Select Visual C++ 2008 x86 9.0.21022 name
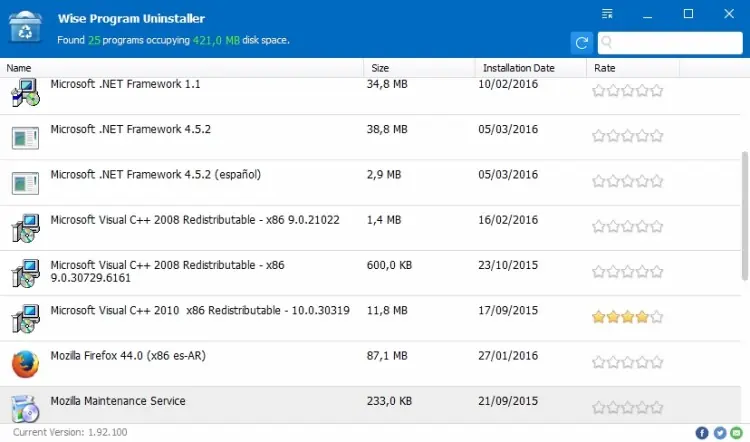 coord(195,220)
